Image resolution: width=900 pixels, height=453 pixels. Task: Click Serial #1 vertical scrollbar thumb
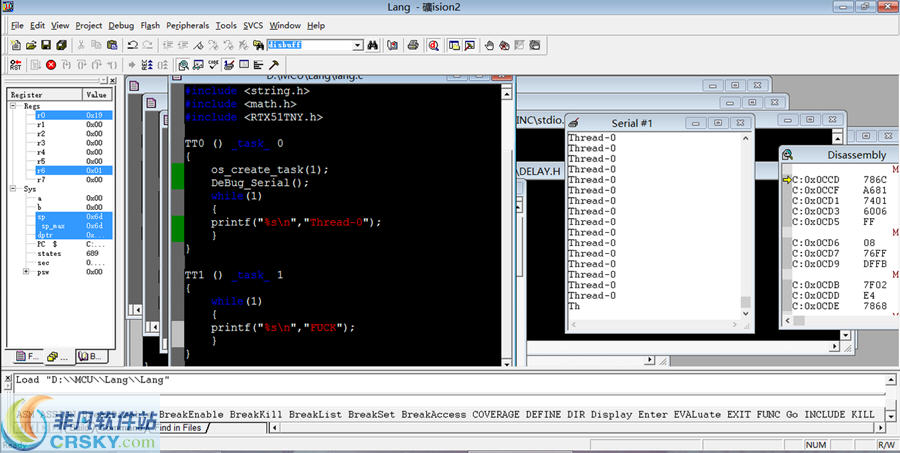coord(745,302)
